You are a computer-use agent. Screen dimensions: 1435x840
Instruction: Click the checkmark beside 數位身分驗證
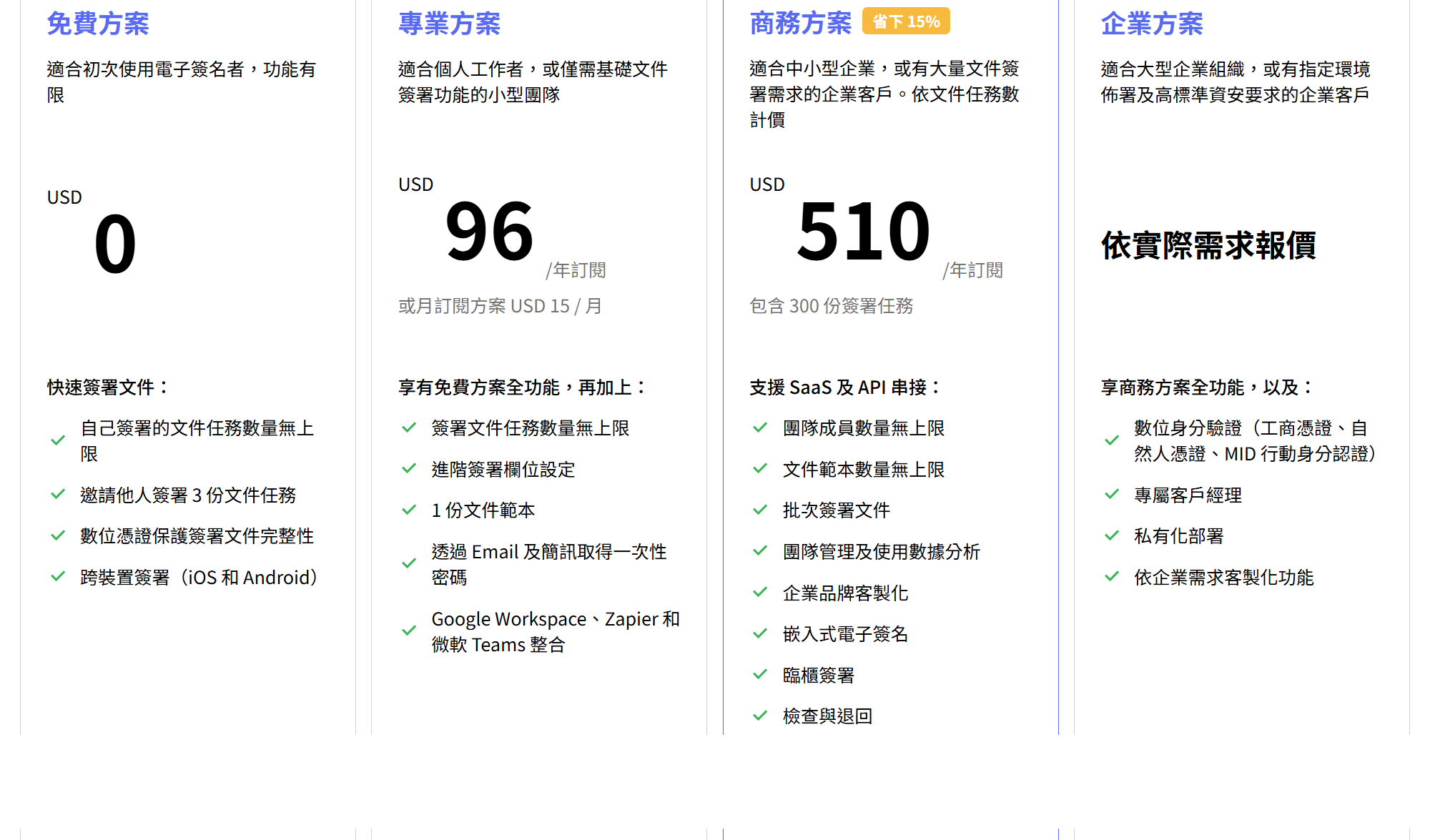1112,440
